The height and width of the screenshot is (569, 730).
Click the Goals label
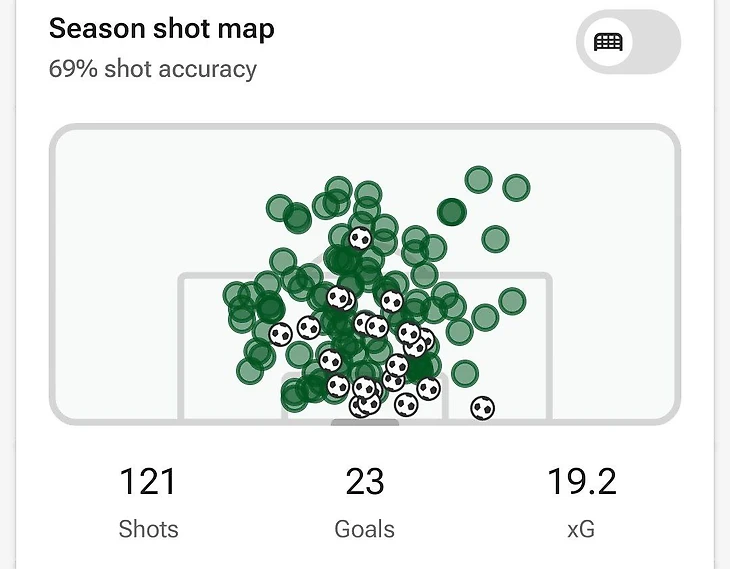(x=365, y=528)
